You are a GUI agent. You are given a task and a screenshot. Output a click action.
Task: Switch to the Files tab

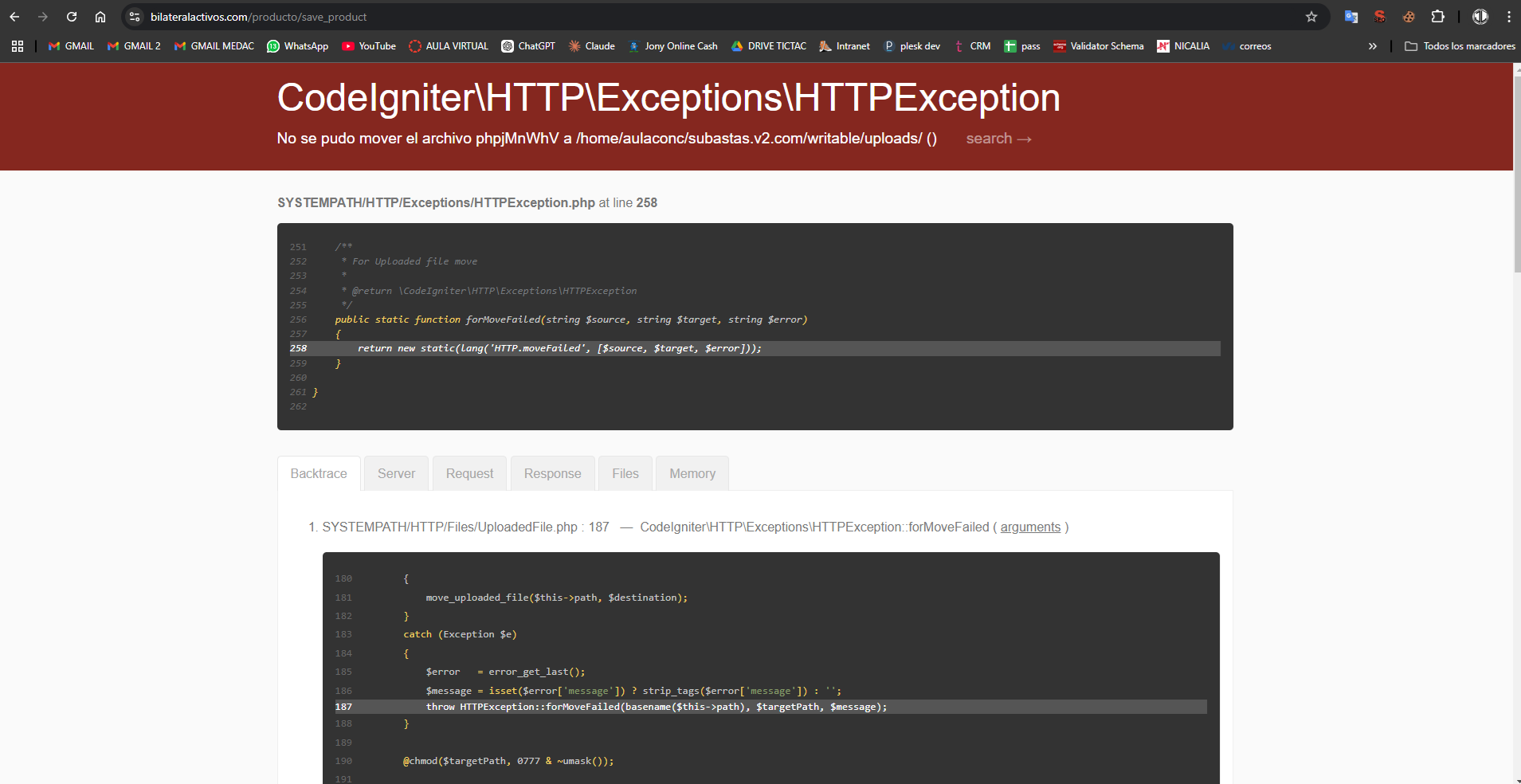pyautogui.click(x=625, y=473)
